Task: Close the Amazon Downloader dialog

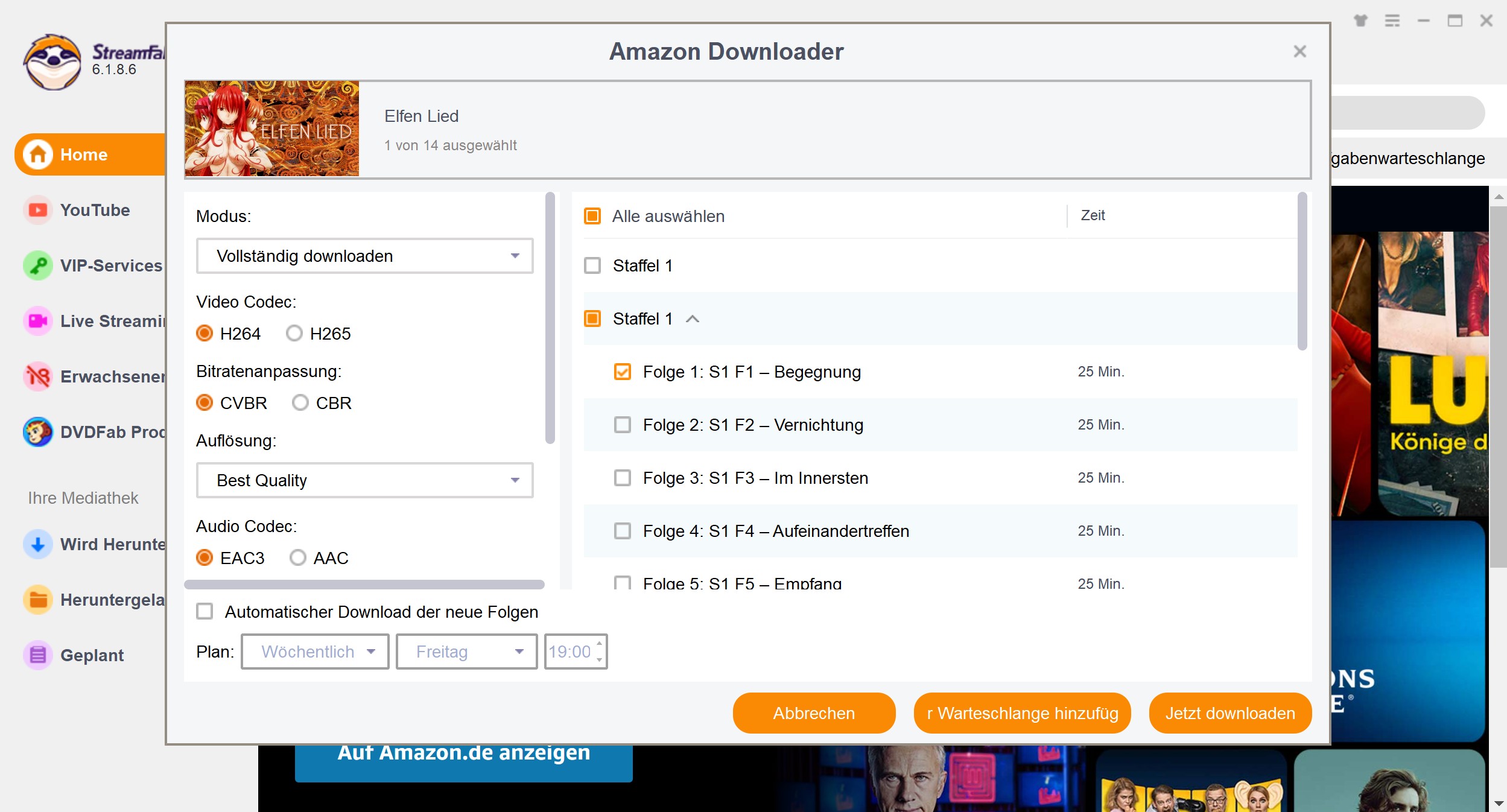Action: pos(1299,51)
